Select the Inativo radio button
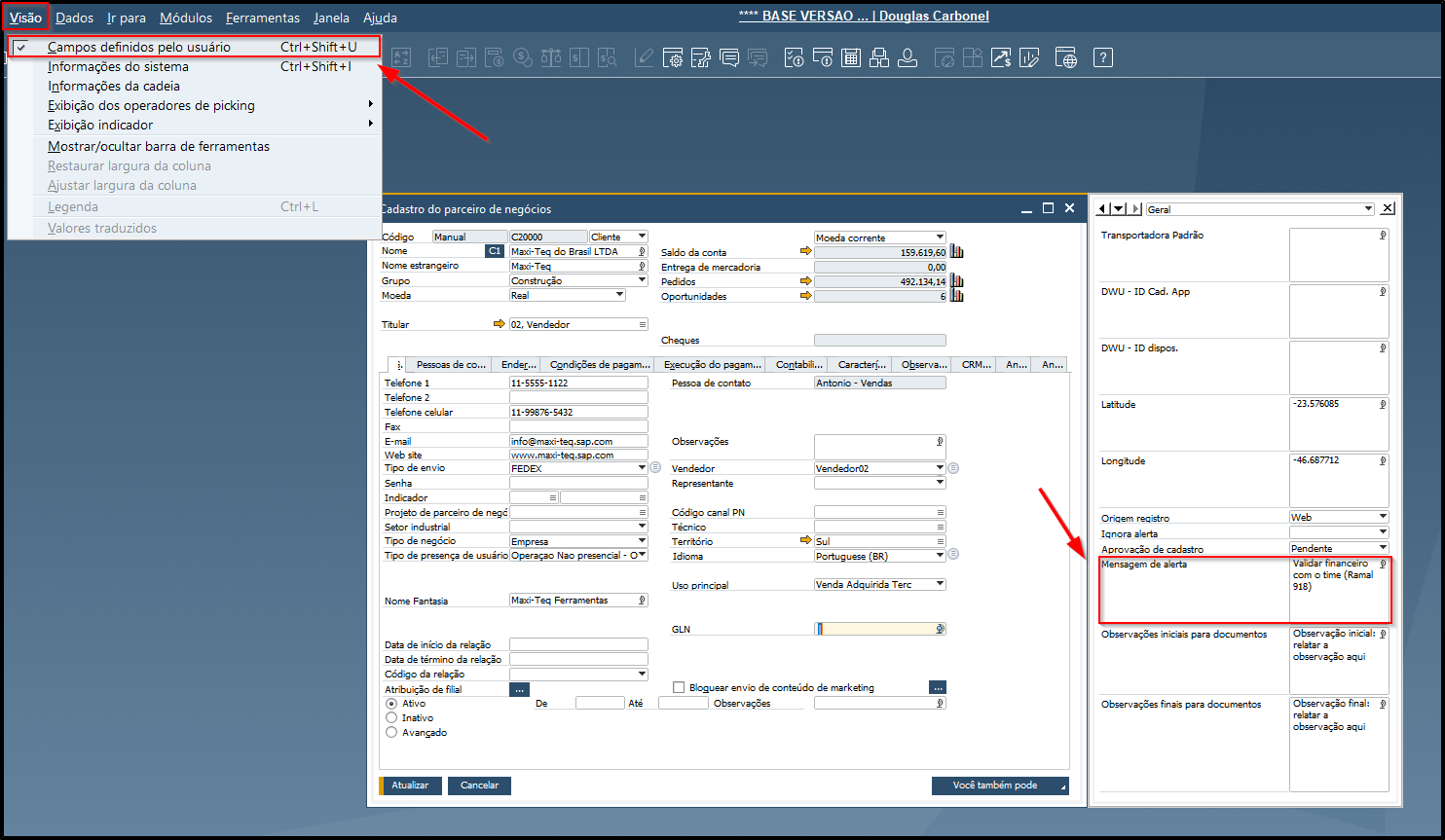The width and height of the screenshot is (1445, 840). coord(391,717)
